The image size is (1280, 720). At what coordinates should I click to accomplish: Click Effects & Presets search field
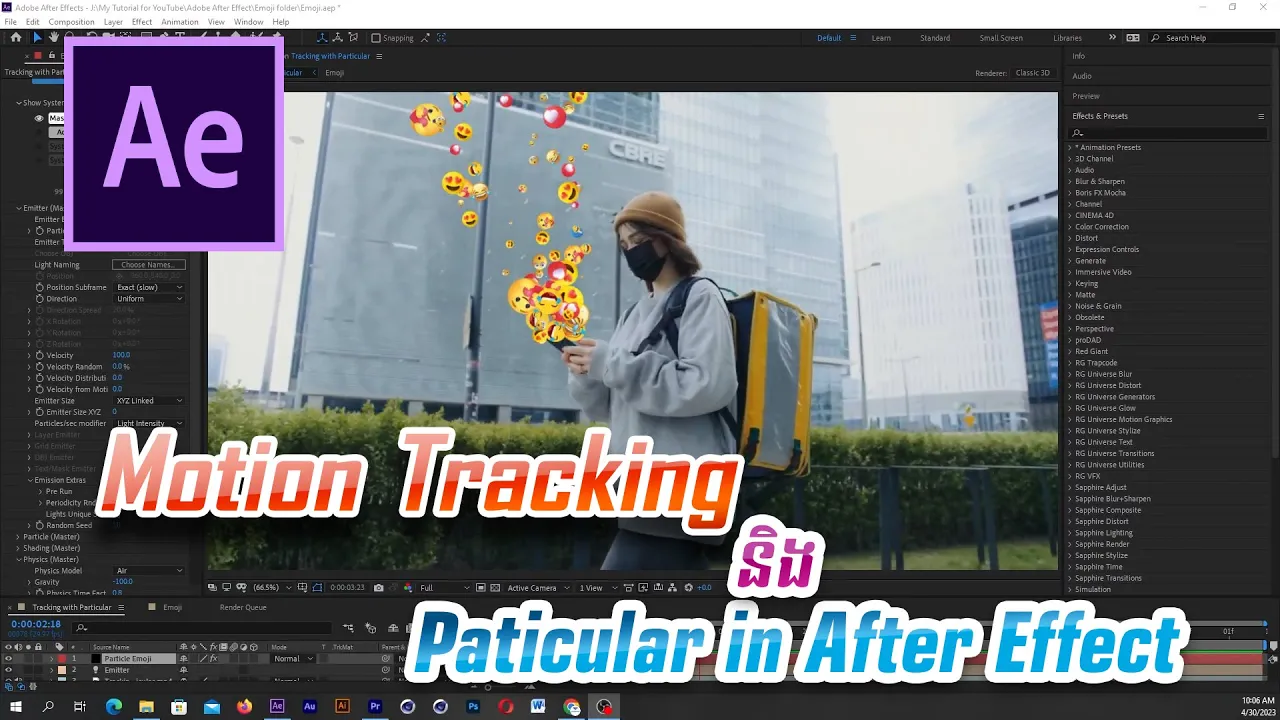pos(1167,132)
